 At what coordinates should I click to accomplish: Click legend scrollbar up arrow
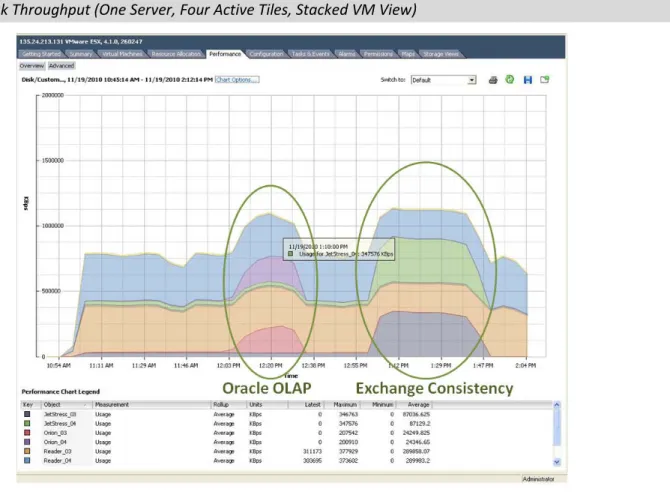point(556,404)
